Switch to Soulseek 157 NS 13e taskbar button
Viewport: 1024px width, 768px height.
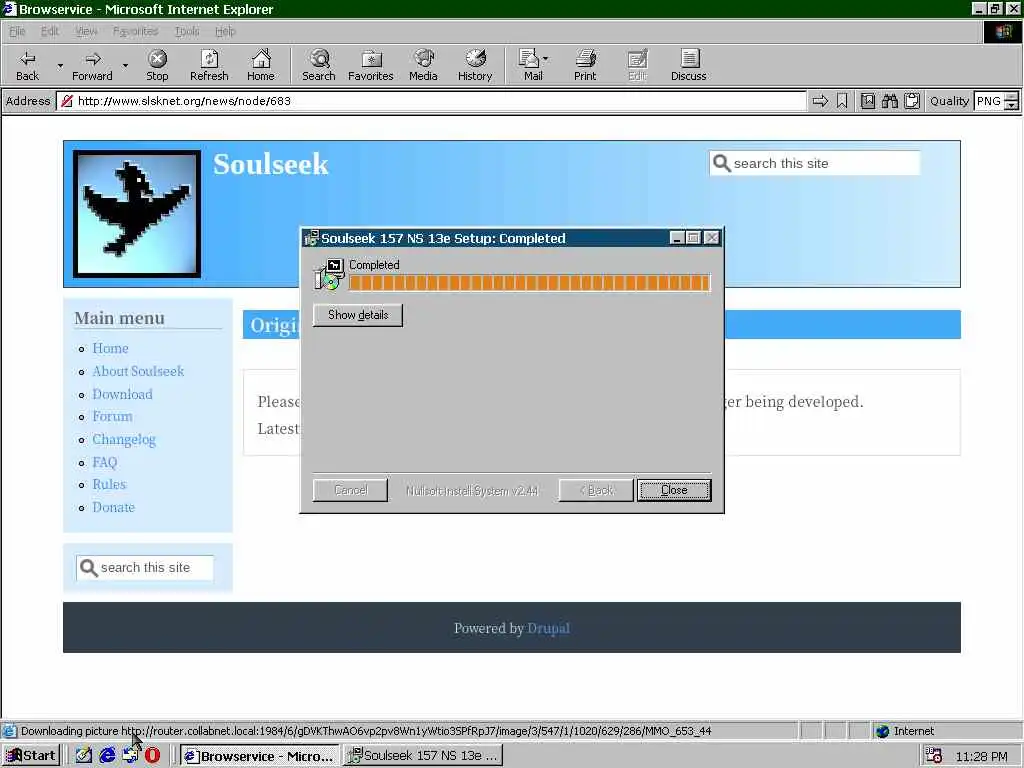click(423, 756)
